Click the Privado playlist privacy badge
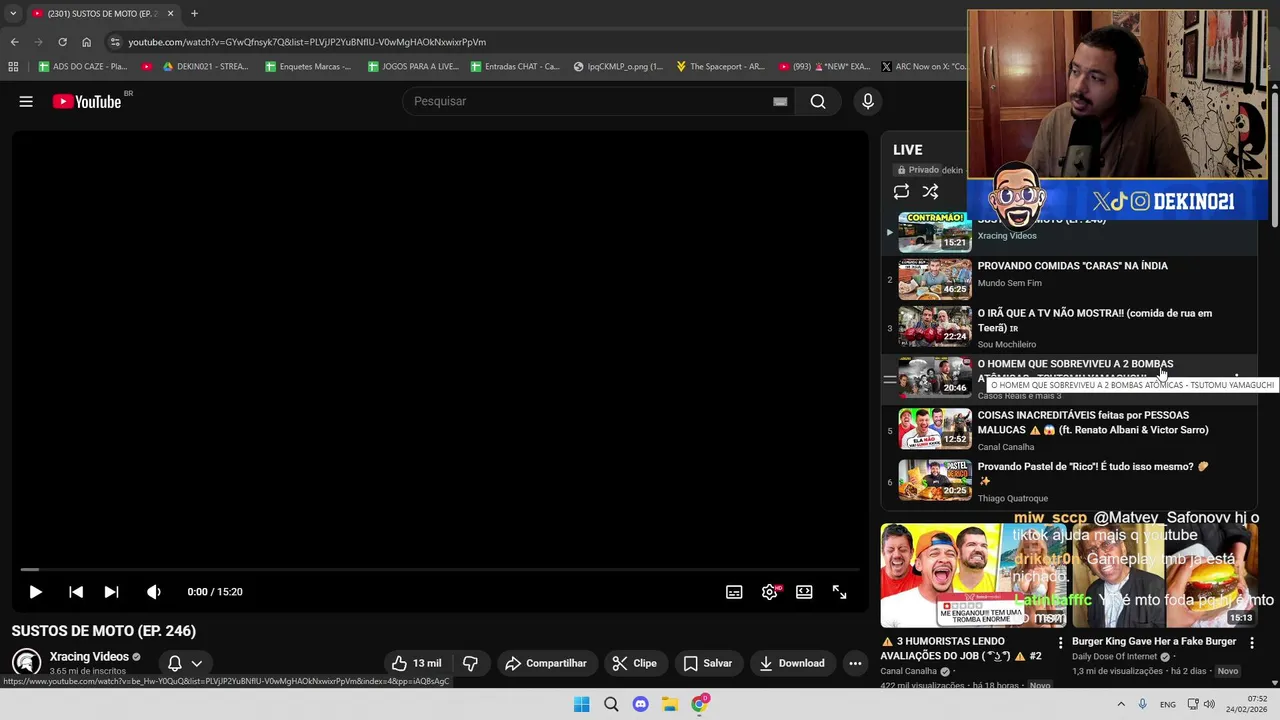Viewport: 1280px width, 720px height. [918, 170]
